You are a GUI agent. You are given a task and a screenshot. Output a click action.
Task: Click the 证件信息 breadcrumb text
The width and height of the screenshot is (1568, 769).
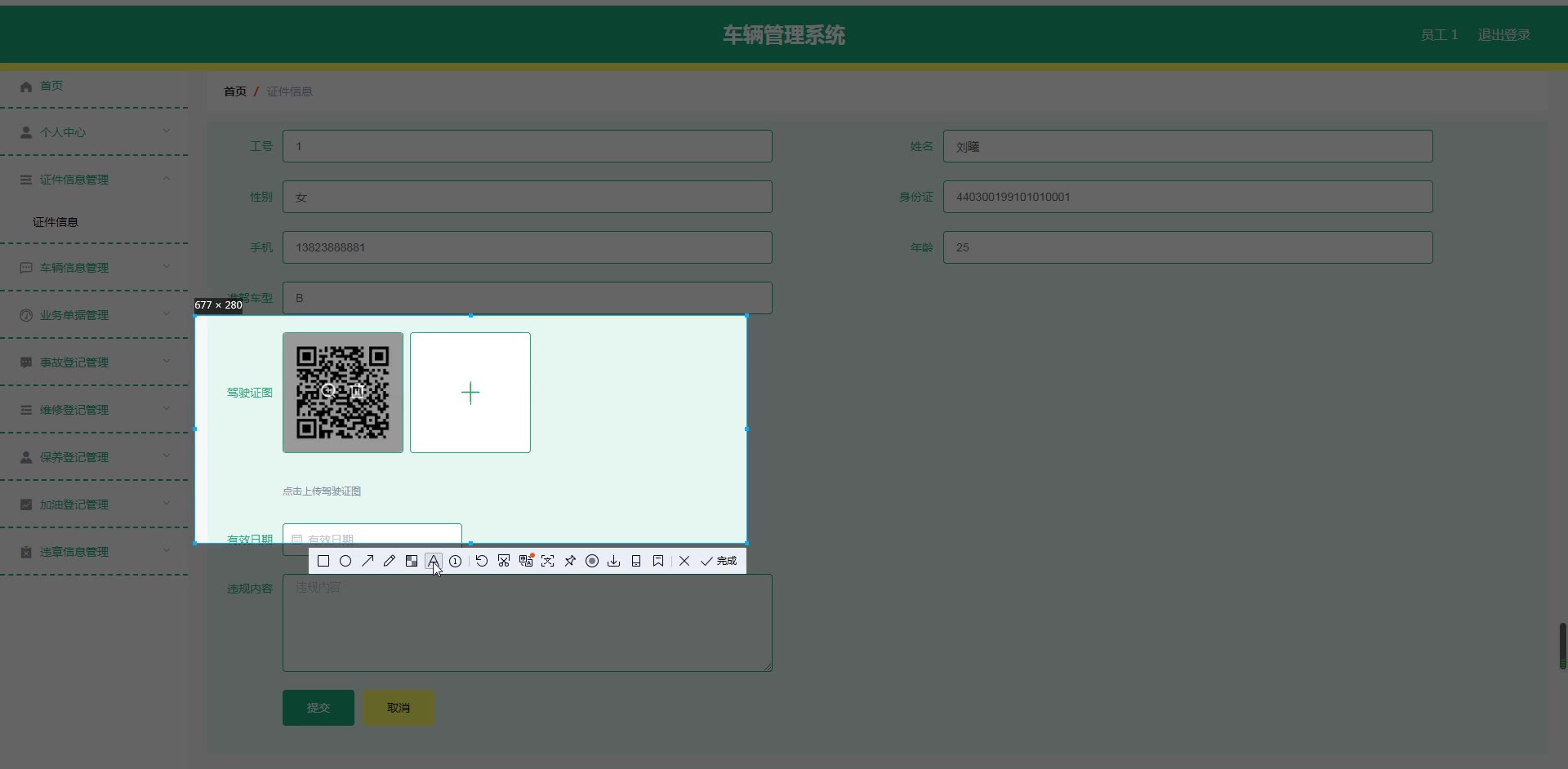click(290, 91)
